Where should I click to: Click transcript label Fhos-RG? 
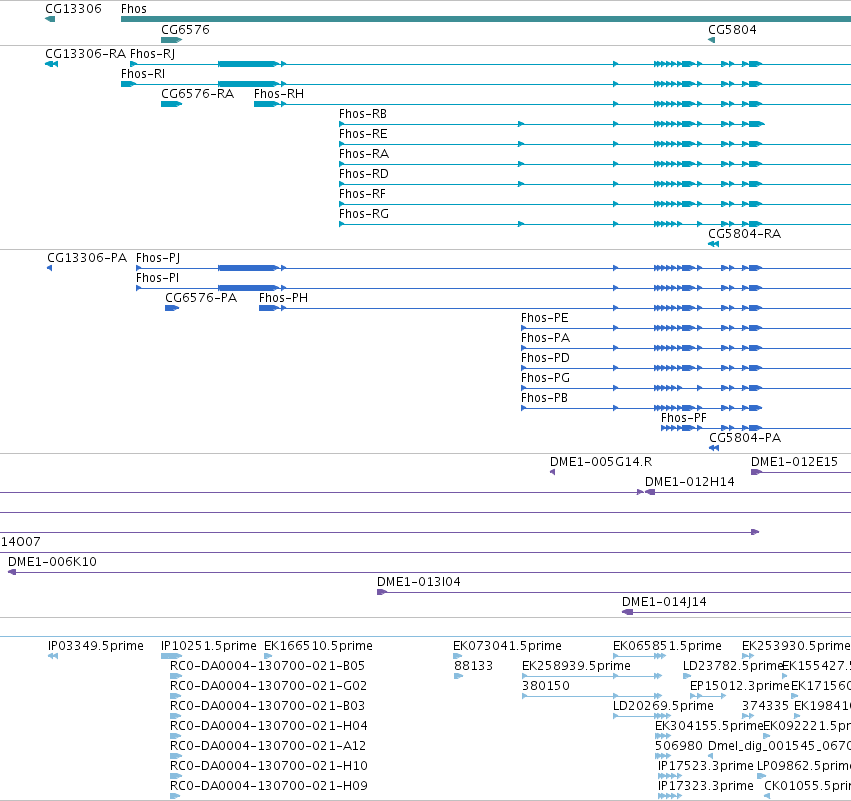click(364, 214)
